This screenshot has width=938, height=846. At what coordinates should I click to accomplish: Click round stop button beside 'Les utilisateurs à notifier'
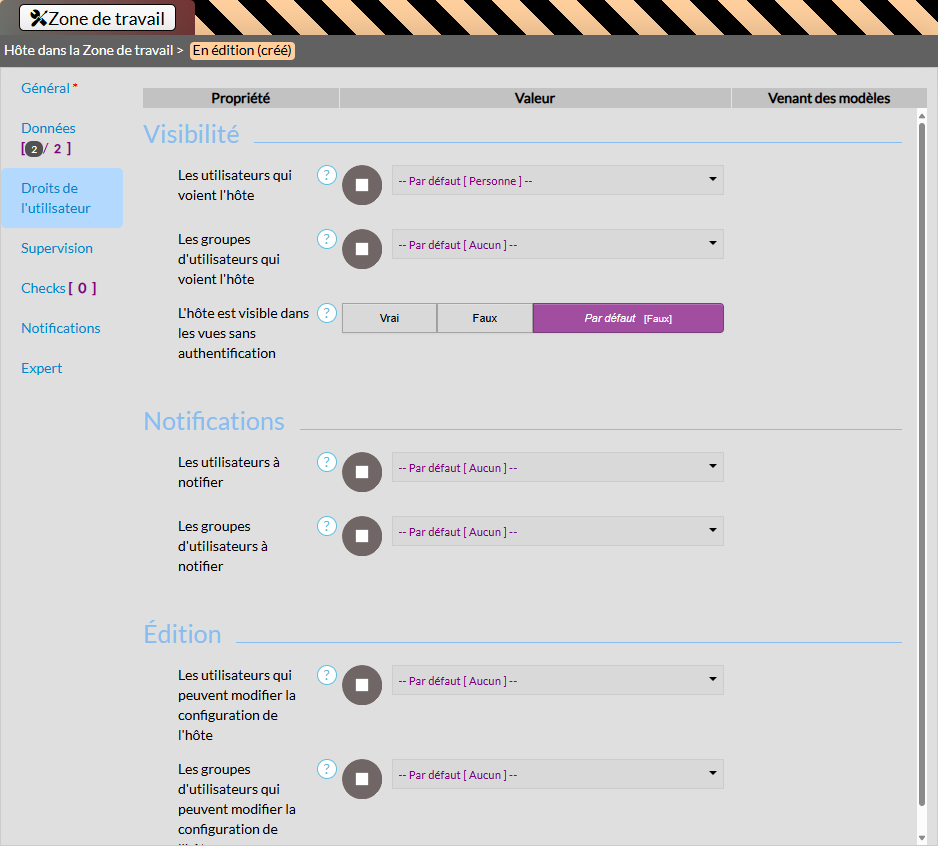(362, 472)
